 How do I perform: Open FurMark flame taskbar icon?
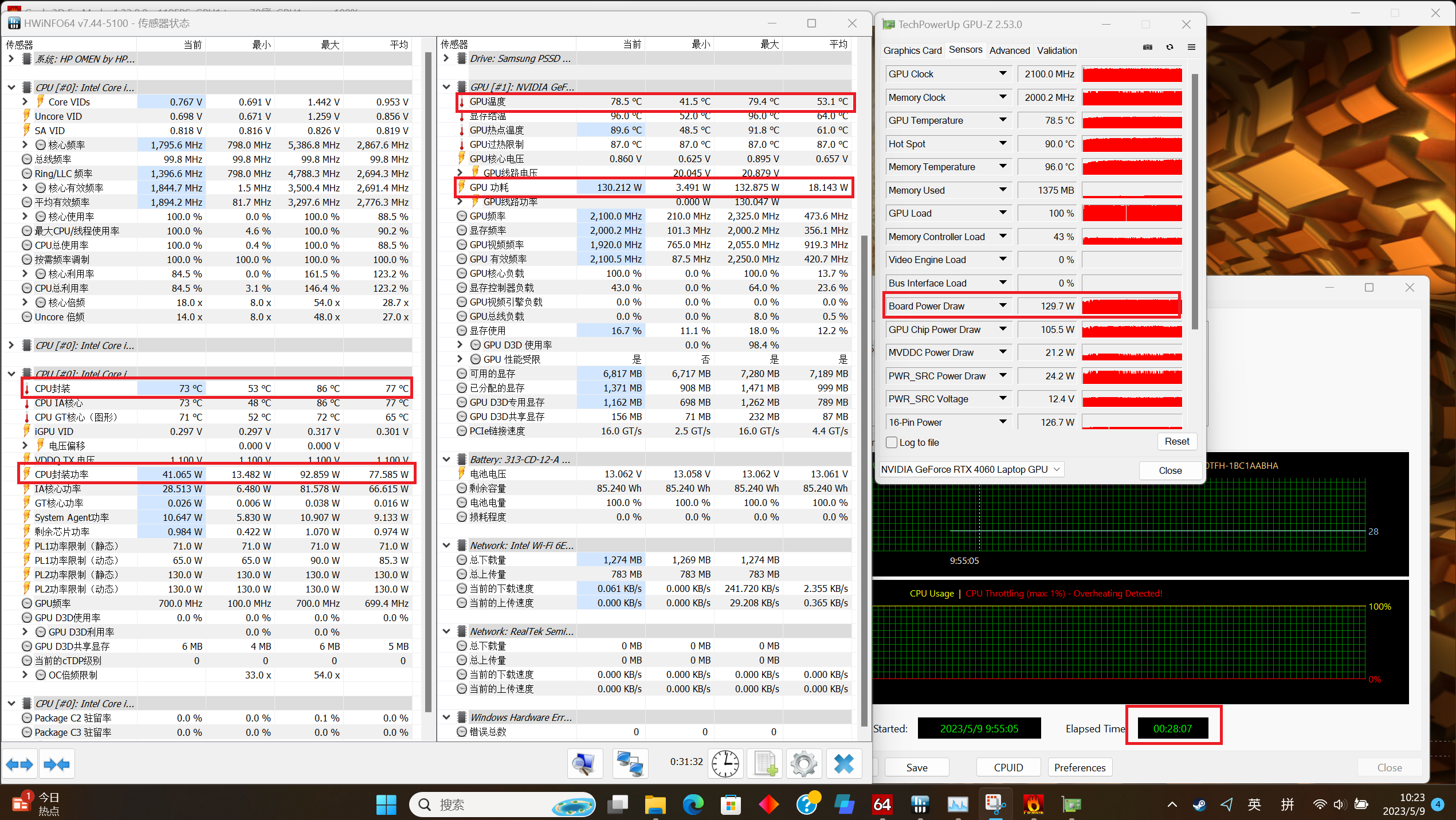coord(1033,805)
